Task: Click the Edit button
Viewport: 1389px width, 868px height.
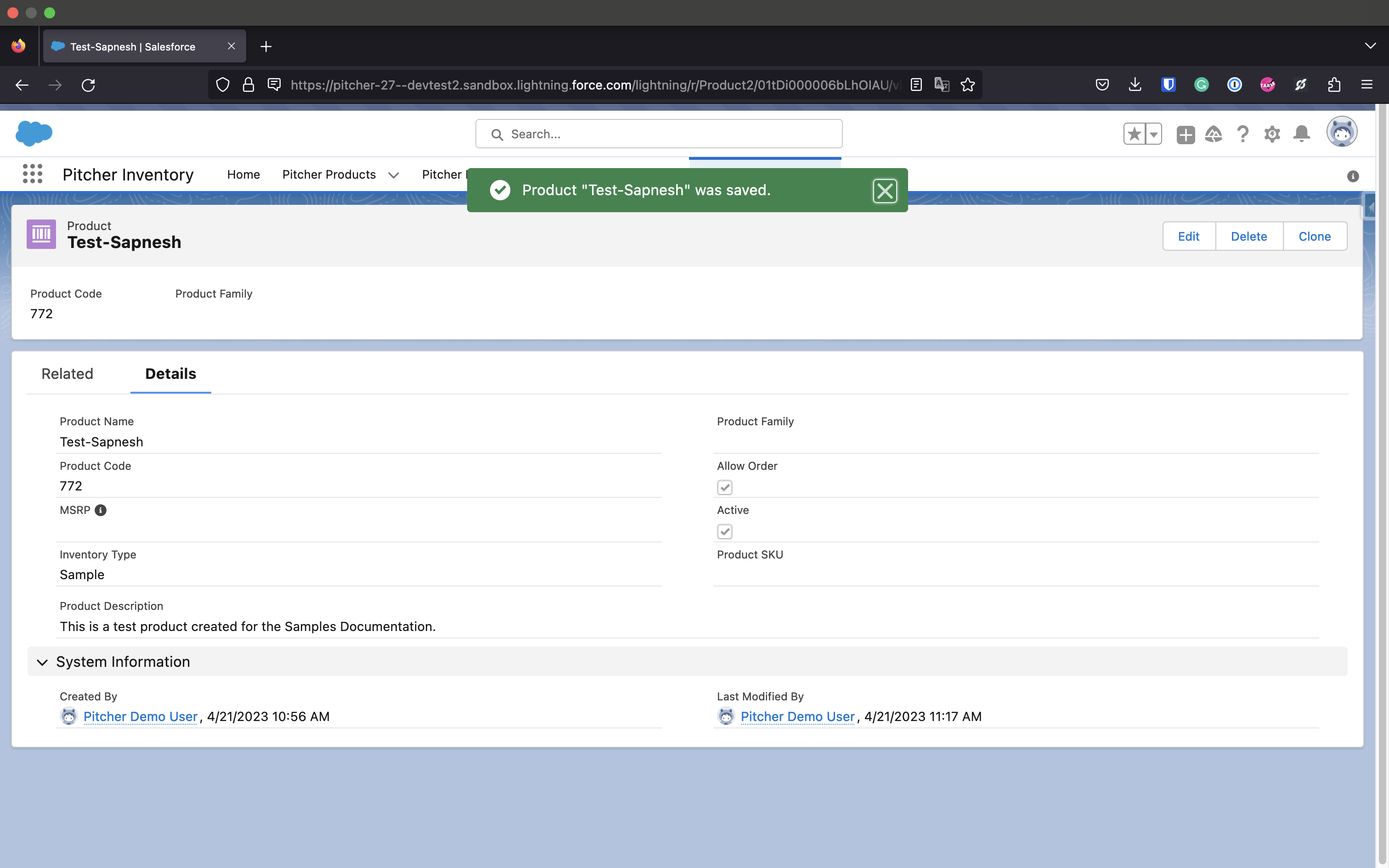Action: (1188, 237)
